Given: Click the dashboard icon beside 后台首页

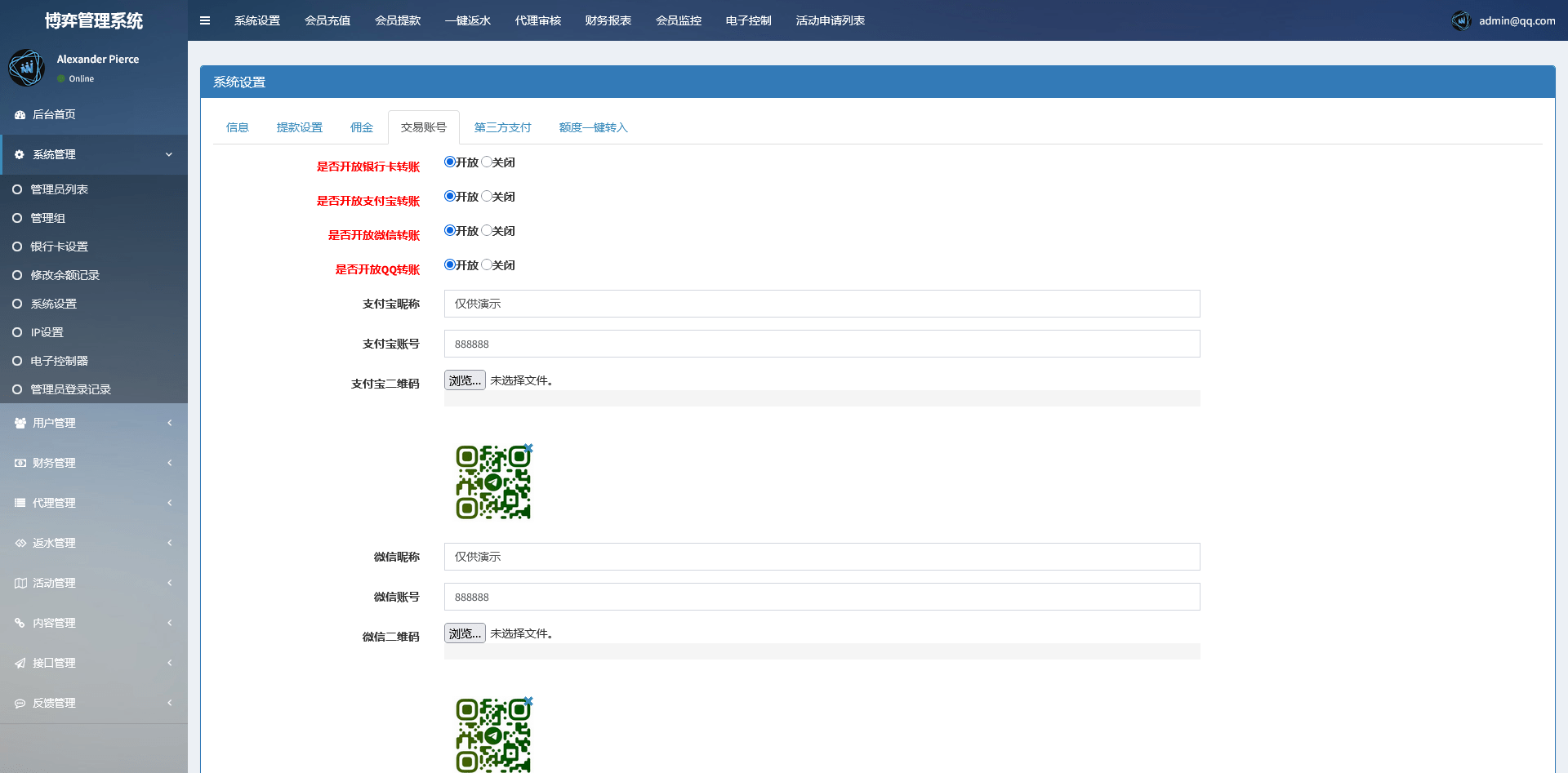Looking at the screenshot, I should (20, 115).
